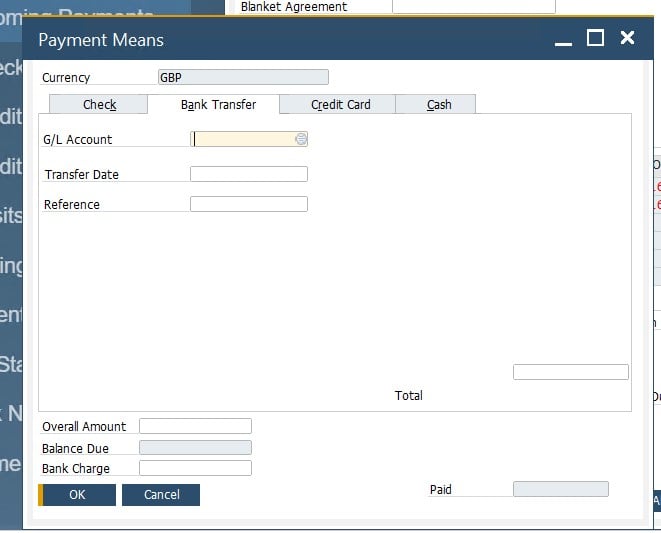Minimize the Payment Means window
Image resolution: width=661 pixels, height=533 pixels.
click(564, 40)
